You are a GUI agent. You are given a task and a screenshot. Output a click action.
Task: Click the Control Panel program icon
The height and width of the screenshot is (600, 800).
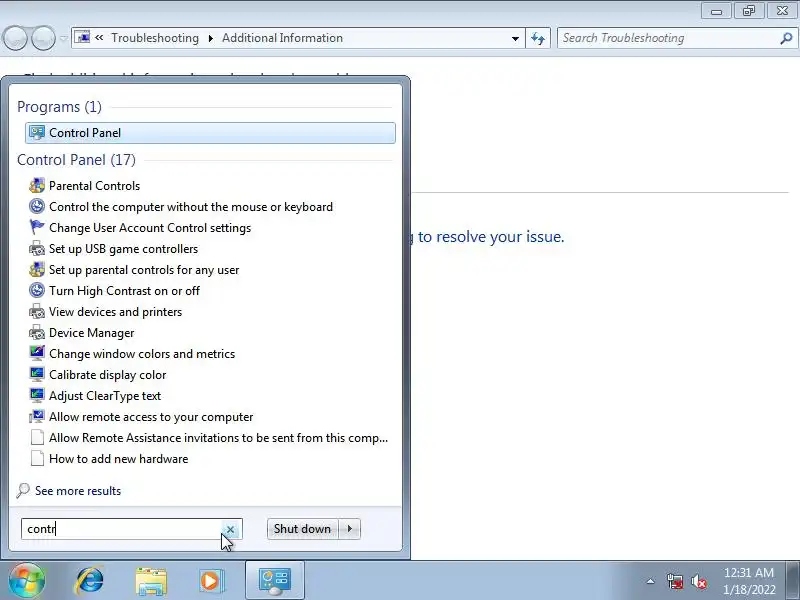37,133
